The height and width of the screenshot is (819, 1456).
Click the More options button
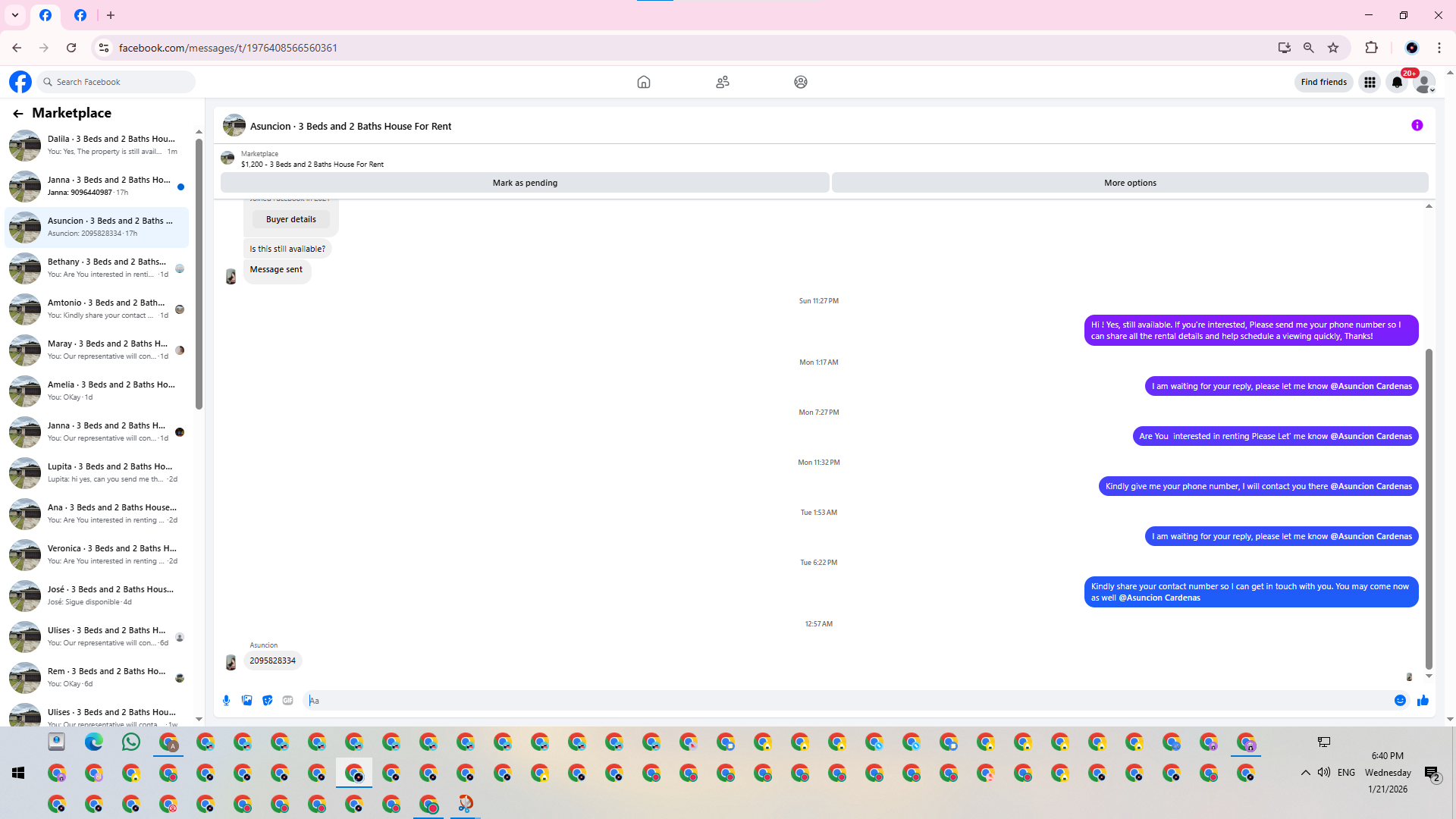click(1130, 183)
